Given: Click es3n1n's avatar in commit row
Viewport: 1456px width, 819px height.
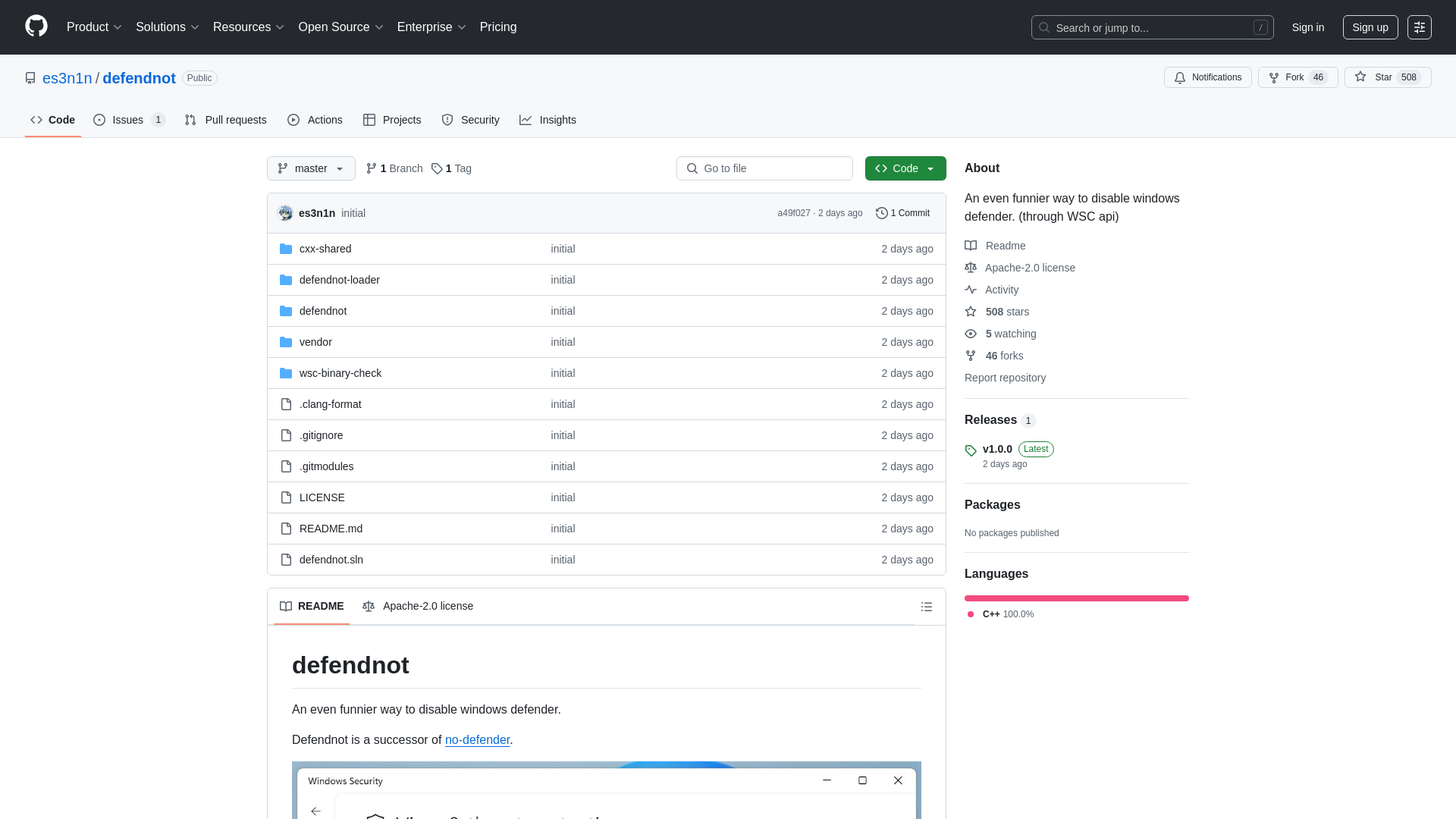Looking at the screenshot, I should [x=285, y=213].
